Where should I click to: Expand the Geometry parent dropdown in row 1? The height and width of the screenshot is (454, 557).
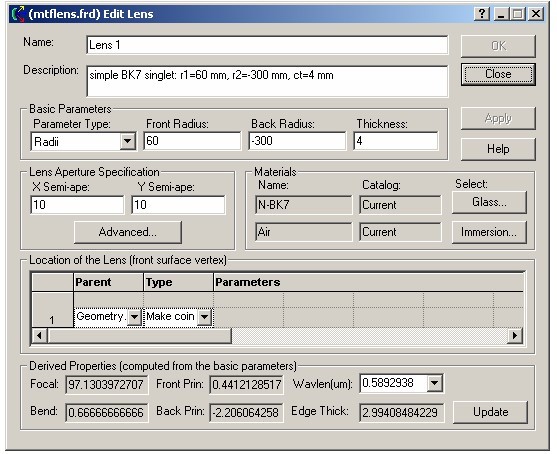134,317
